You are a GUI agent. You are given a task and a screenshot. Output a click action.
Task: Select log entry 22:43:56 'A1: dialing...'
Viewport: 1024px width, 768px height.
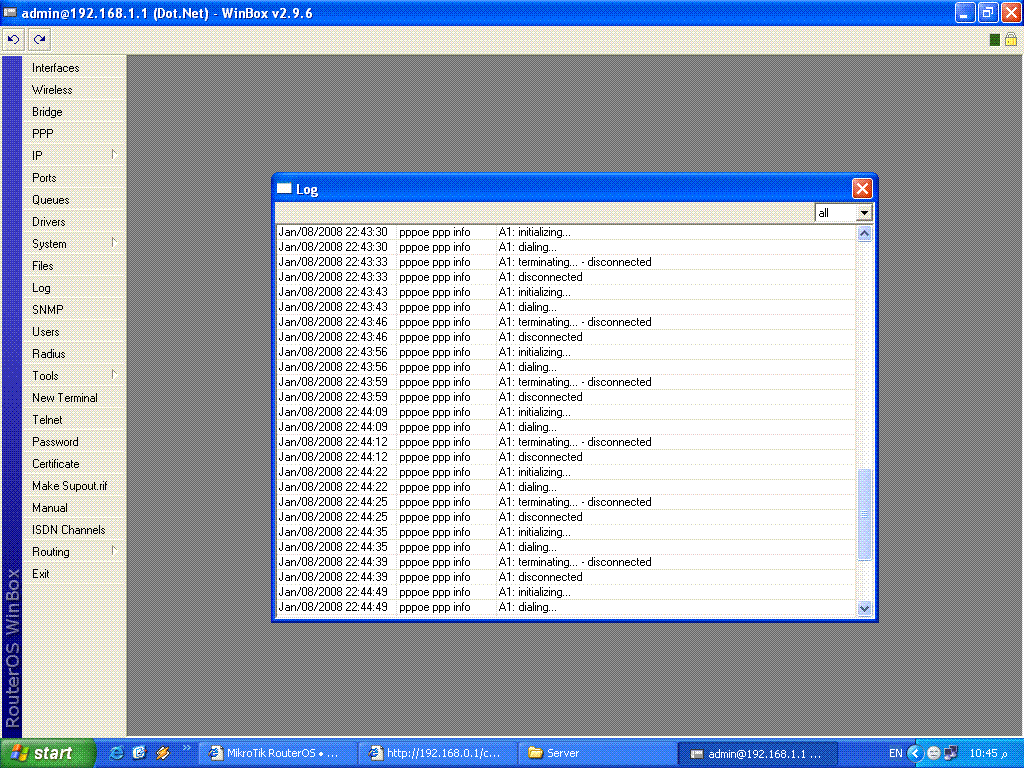[x=566, y=367]
